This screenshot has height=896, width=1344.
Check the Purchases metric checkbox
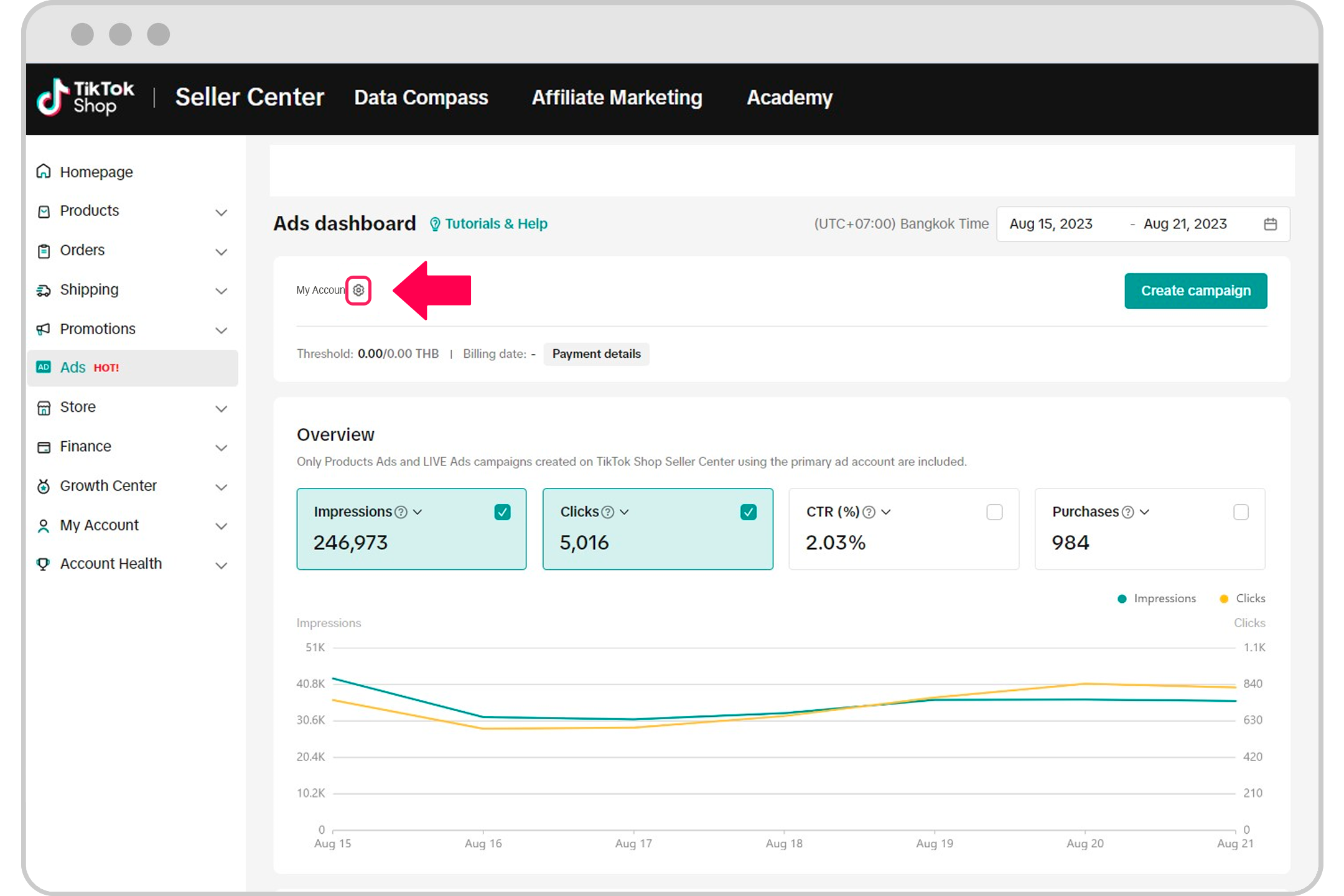tap(1241, 512)
